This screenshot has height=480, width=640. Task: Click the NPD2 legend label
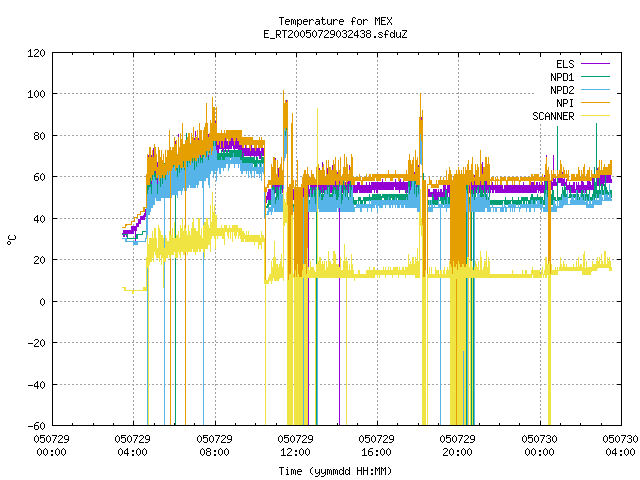(562, 90)
